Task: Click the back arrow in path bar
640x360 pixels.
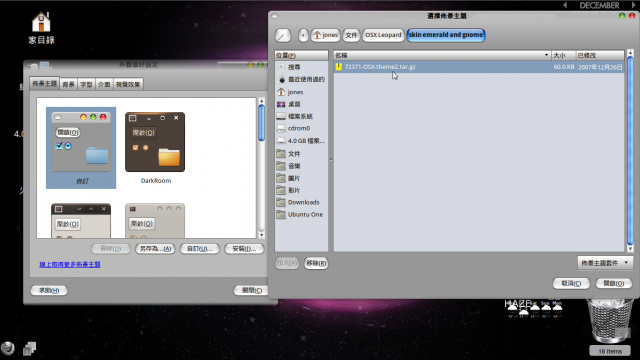Action: (x=303, y=36)
